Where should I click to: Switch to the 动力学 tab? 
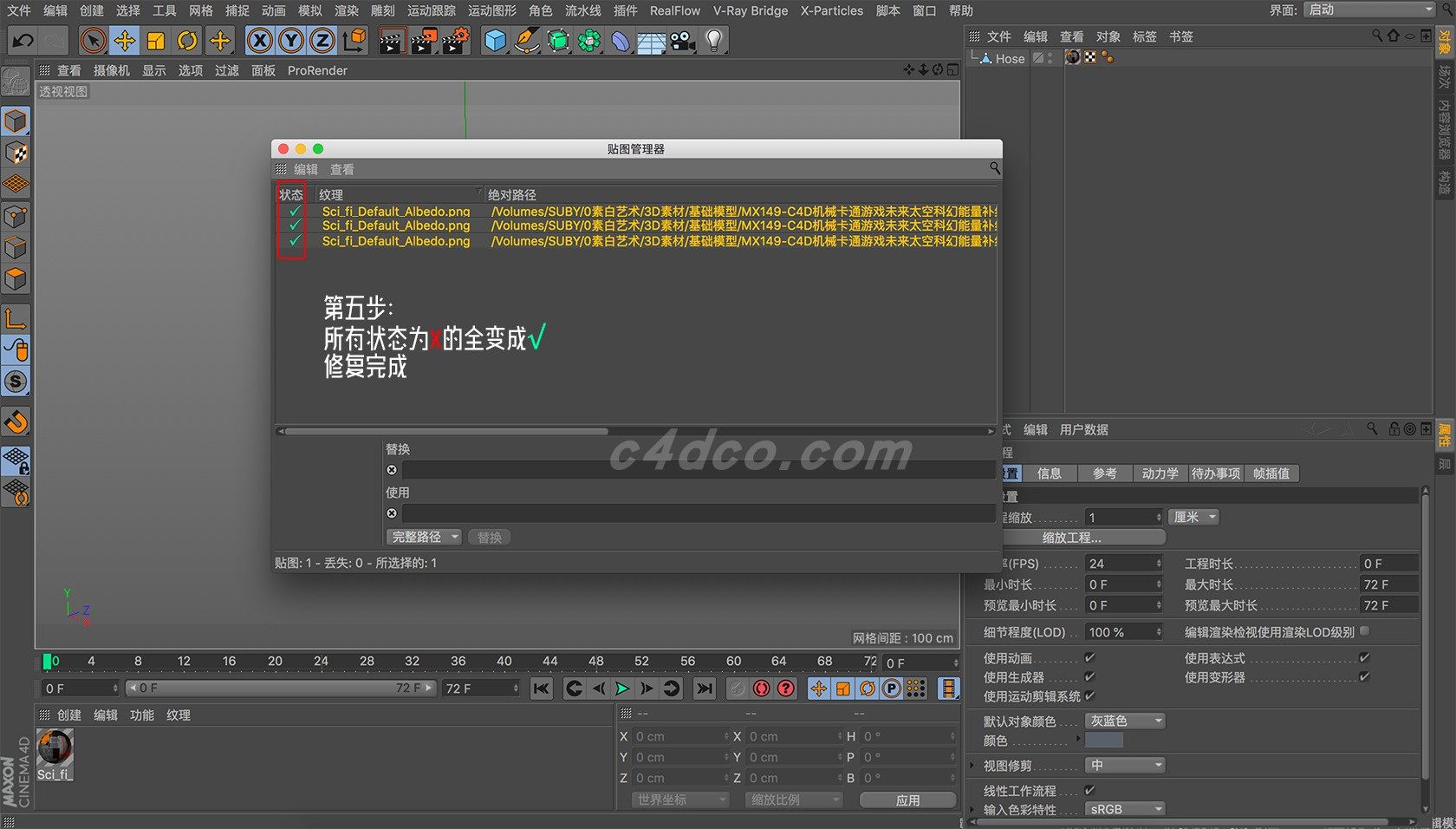[x=1160, y=473]
